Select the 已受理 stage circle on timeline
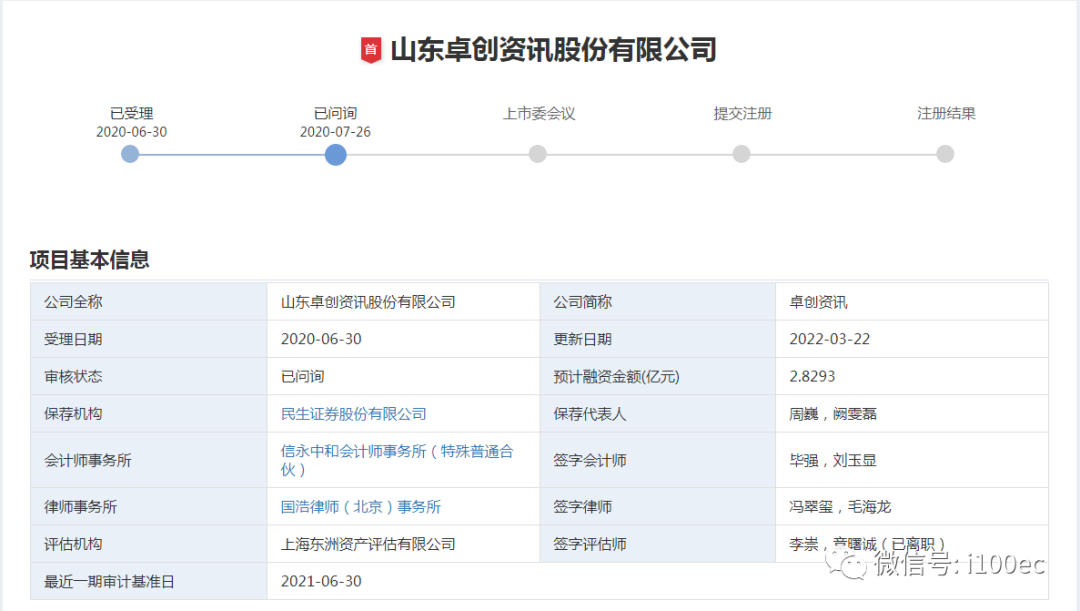This screenshot has width=1080, height=611. (130, 154)
